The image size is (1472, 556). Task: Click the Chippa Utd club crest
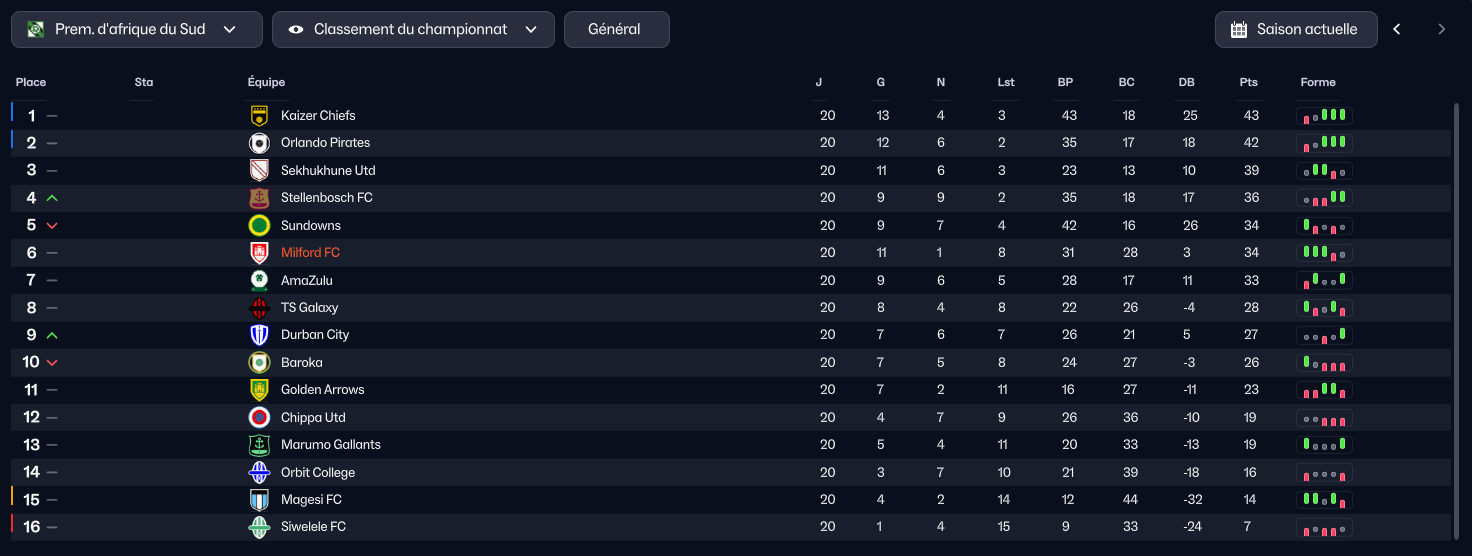coord(259,417)
